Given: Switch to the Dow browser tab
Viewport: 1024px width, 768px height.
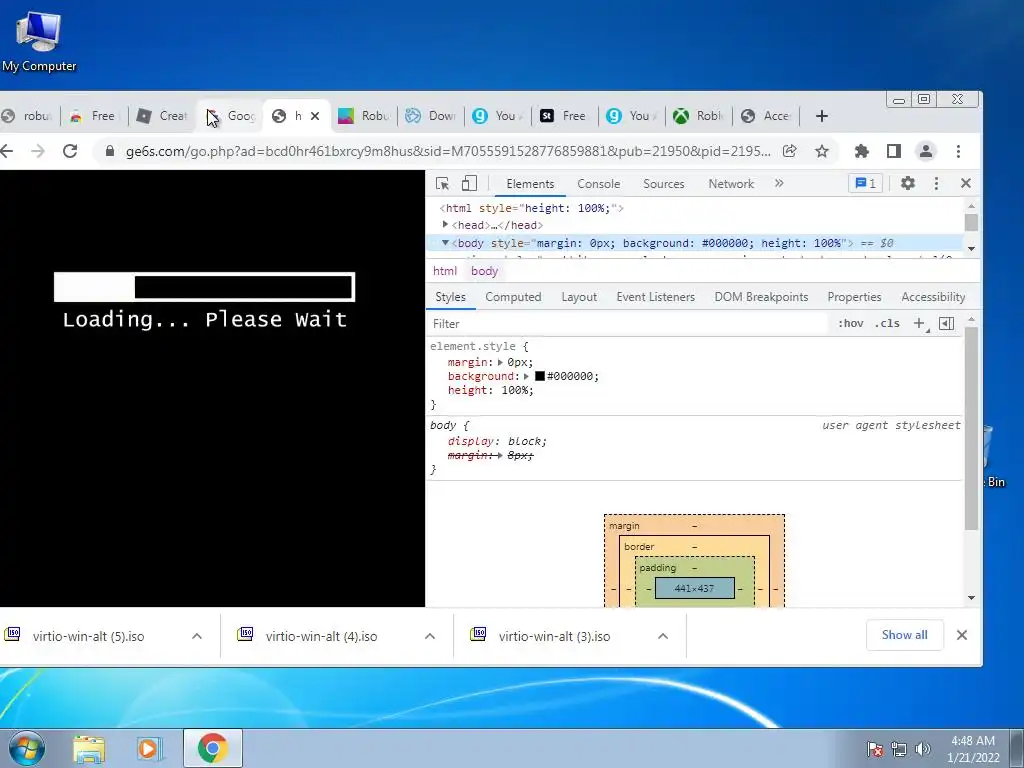Looking at the screenshot, I should [431, 116].
